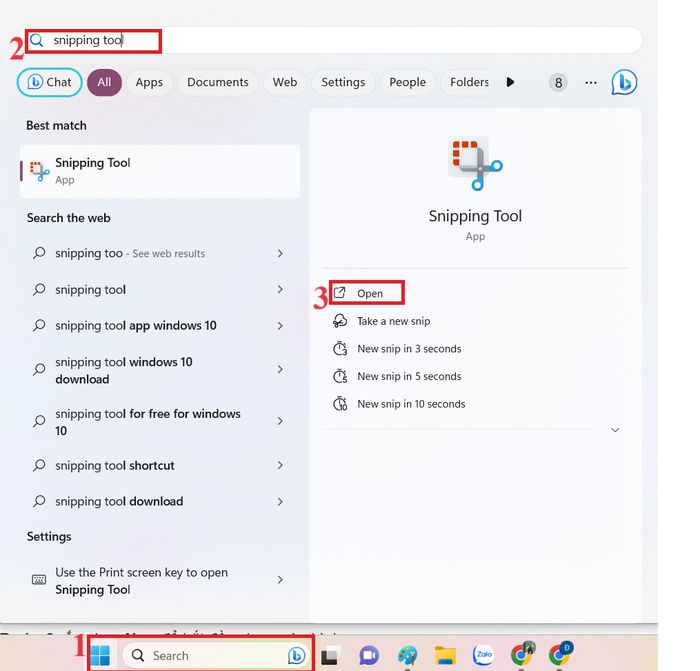700x671 pixels.
Task: Choose 'New snip in 5 seconds'
Action: click(409, 376)
